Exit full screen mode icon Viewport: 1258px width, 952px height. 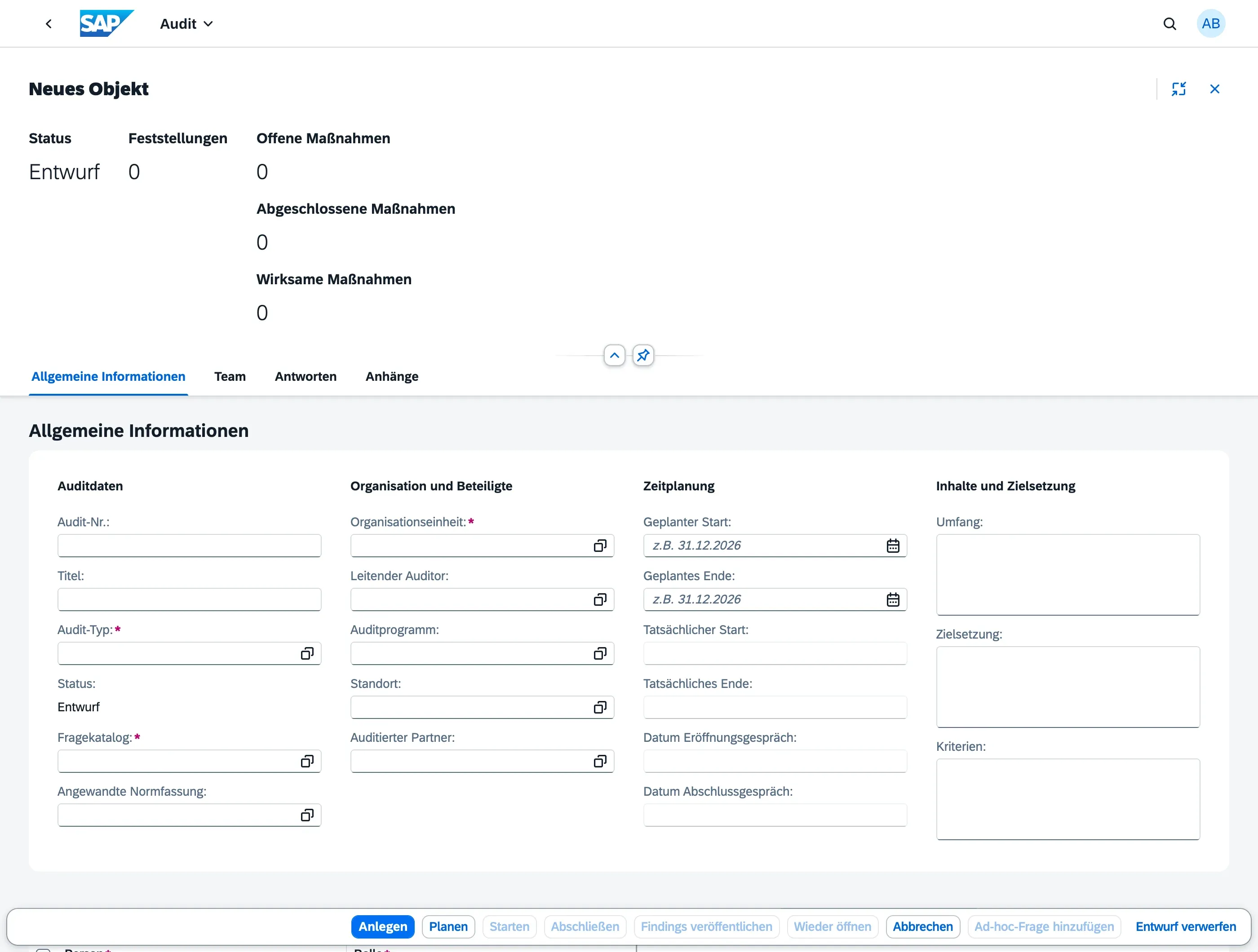coord(1179,88)
